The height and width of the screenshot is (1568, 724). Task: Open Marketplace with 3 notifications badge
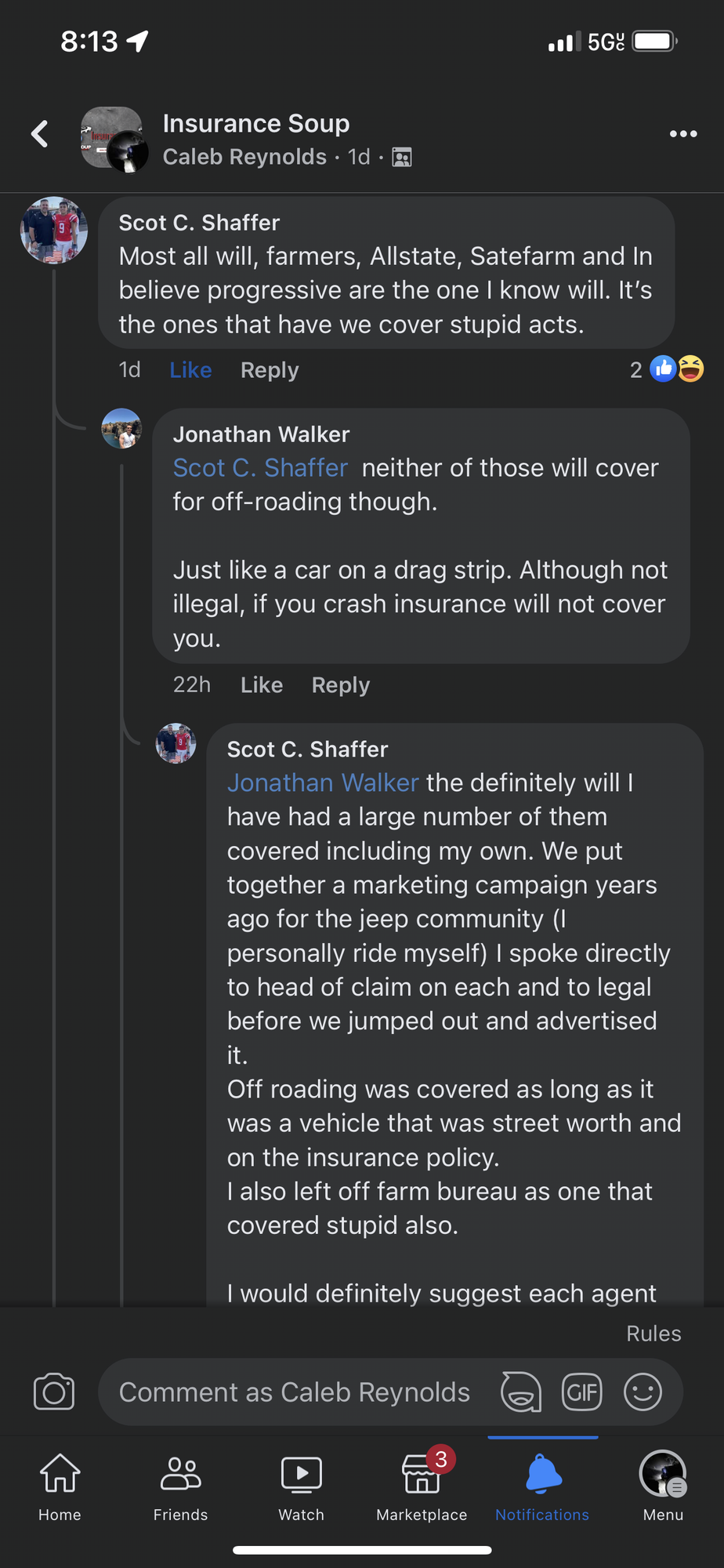(422, 1484)
